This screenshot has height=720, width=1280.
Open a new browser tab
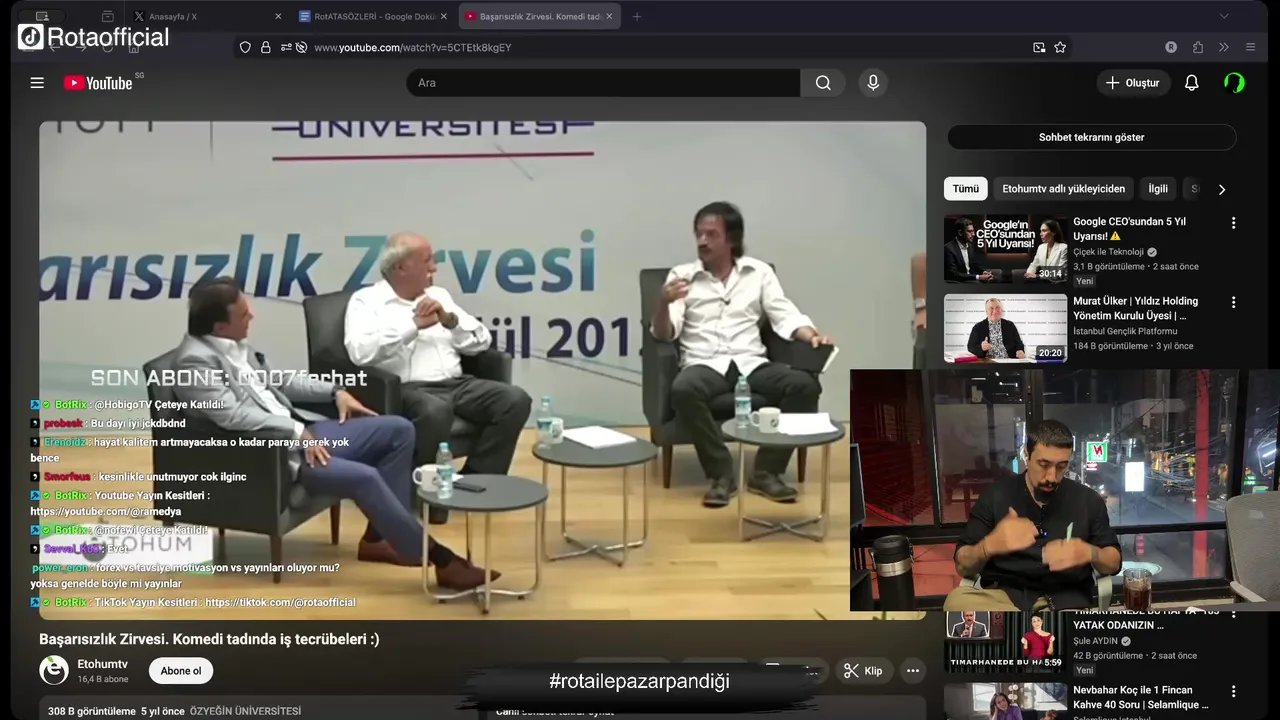pos(637,16)
